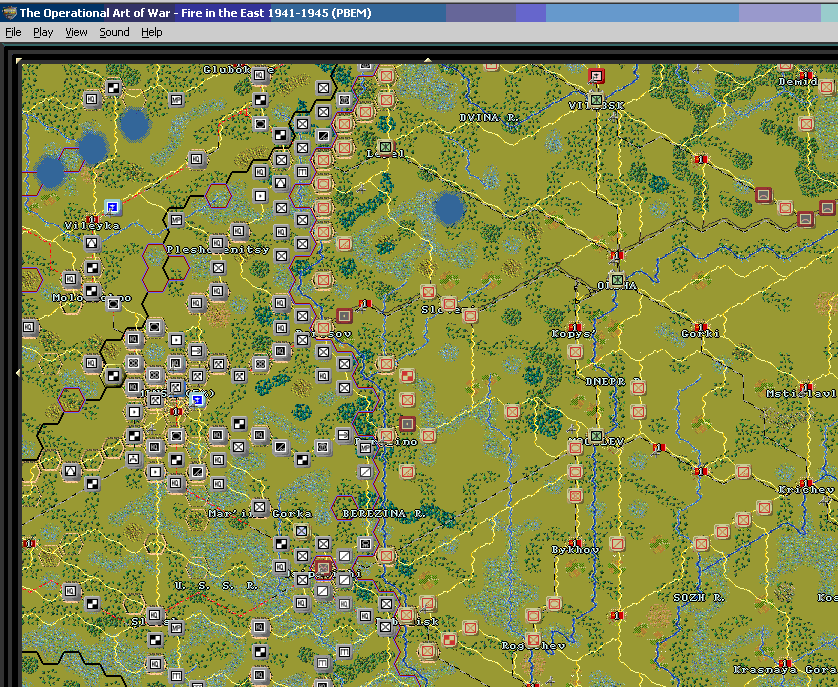Click the Molodechno town label
839x687 pixels.
pyautogui.click(x=91, y=297)
